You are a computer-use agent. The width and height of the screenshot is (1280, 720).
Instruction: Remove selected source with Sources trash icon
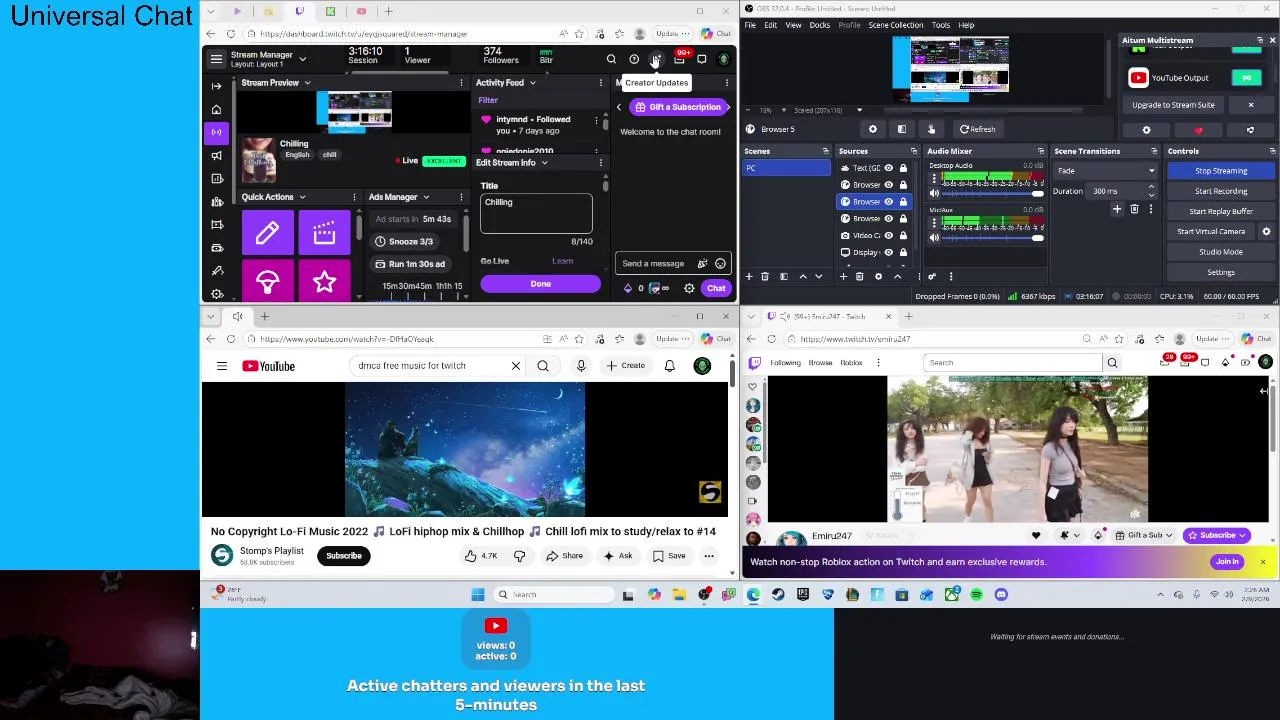coord(861,276)
